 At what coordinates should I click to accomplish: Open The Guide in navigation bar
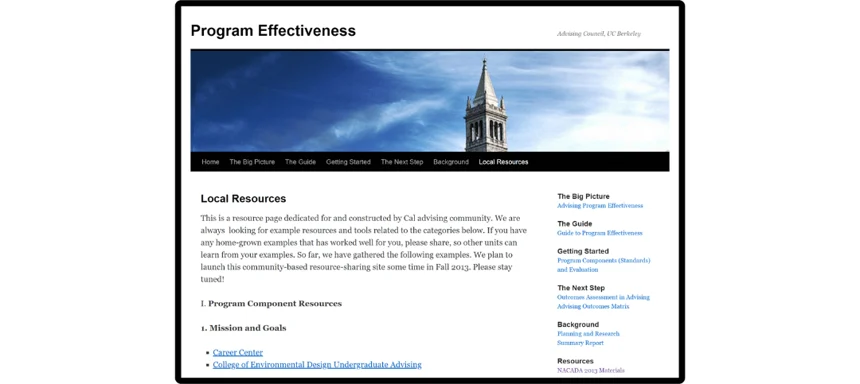[x=300, y=162]
